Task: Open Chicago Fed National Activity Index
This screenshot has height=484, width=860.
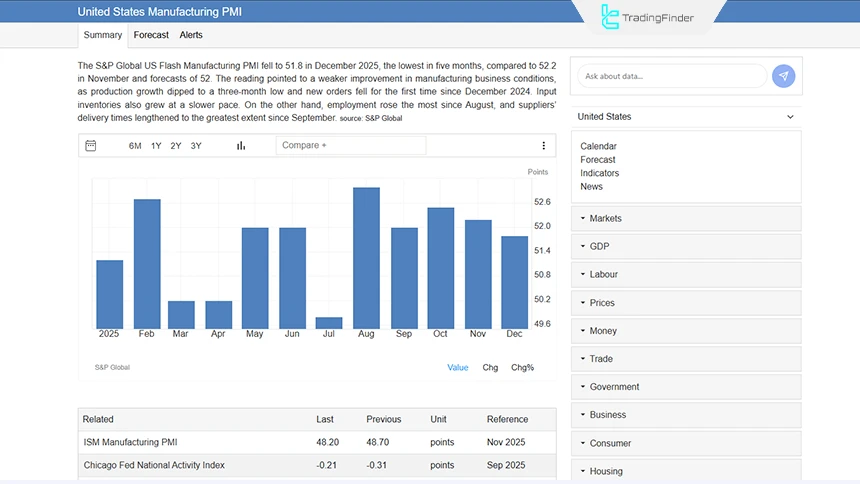Action: [154, 465]
